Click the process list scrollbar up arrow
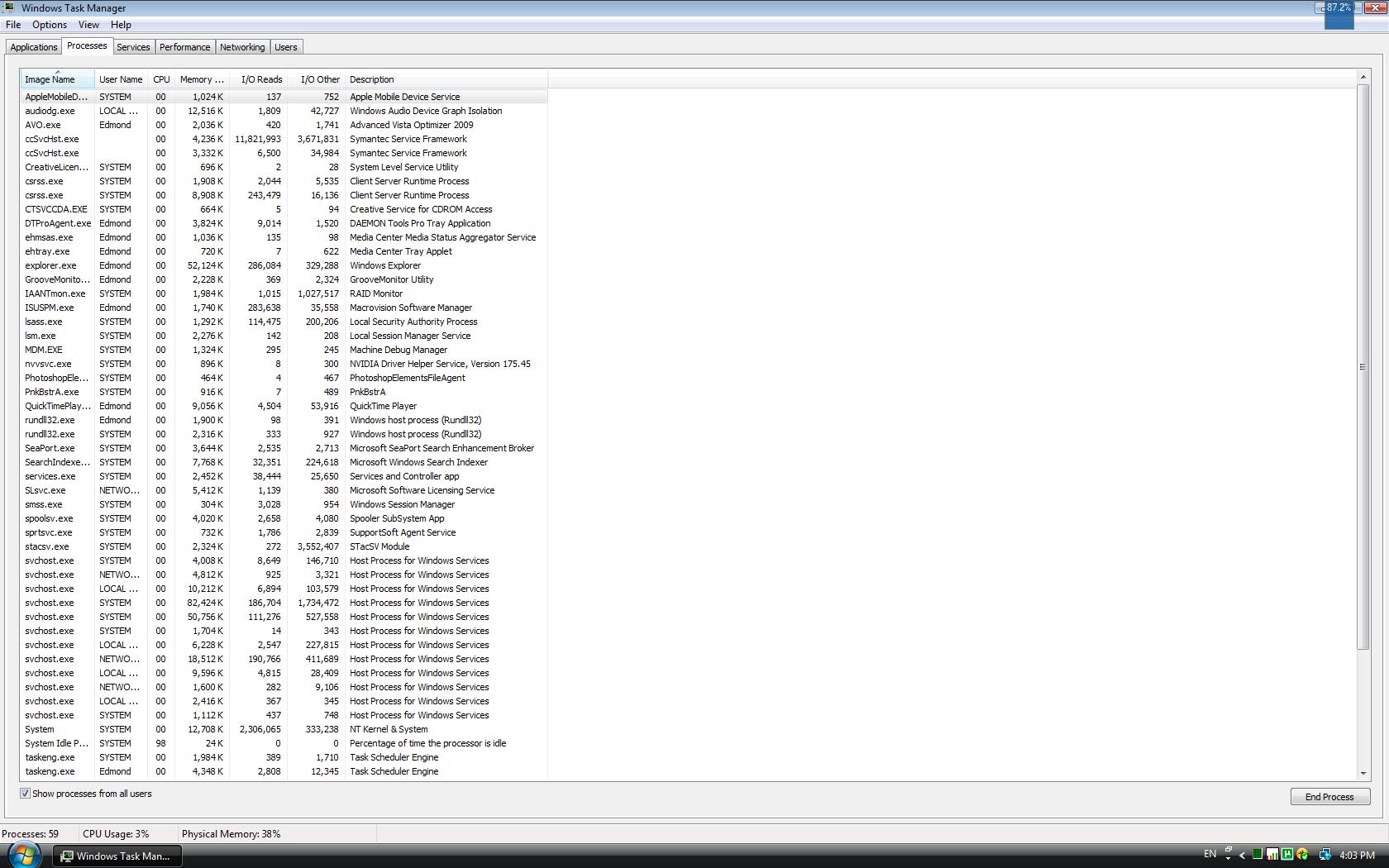The height and width of the screenshot is (868, 1389). click(x=1363, y=78)
